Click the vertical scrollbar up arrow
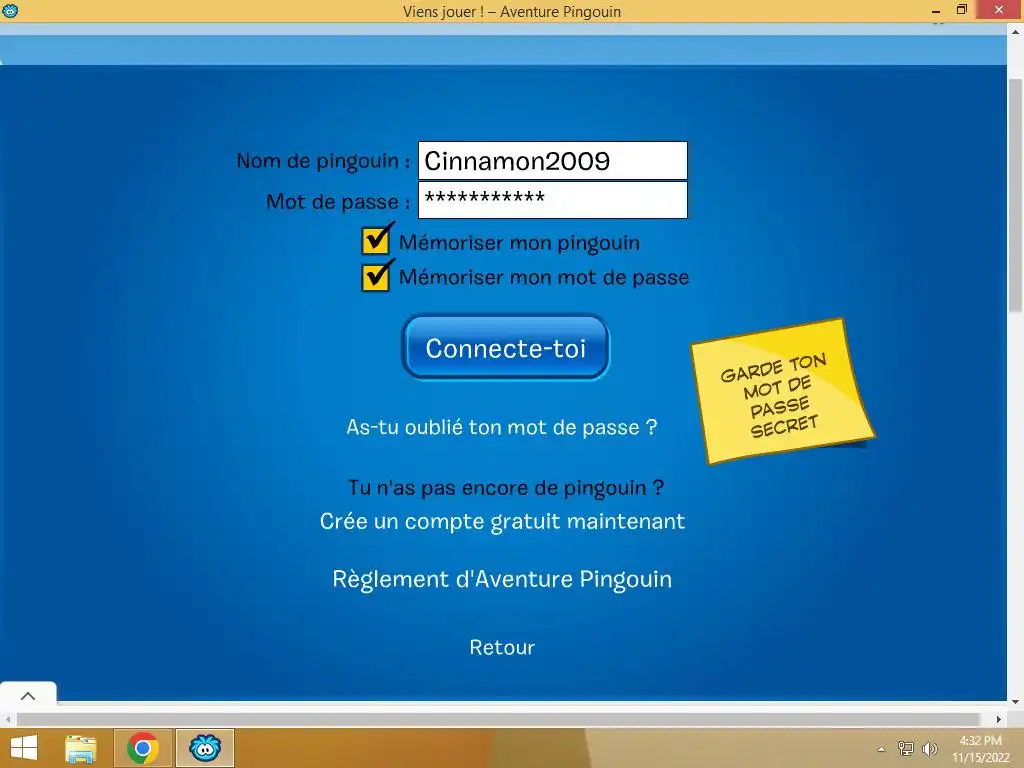 point(1016,31)
